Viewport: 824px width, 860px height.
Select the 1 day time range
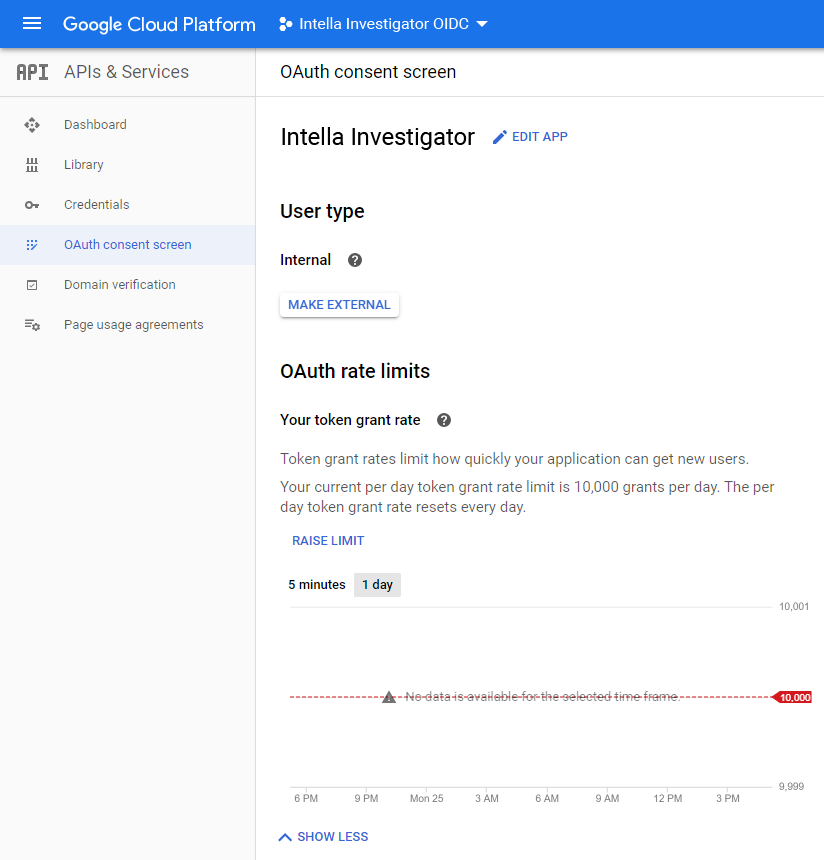point(377,584)
